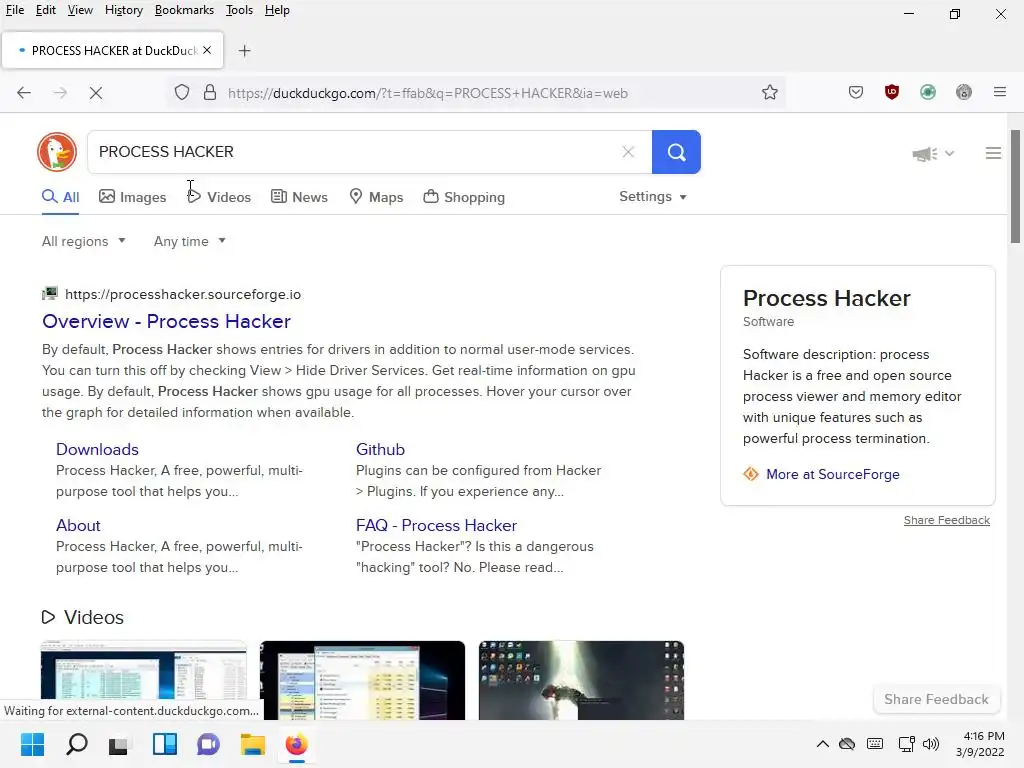Viewport: 1024px width, 768px height.
Task: Open the Downloads sitelink
Action: click(x=97, y=449)
